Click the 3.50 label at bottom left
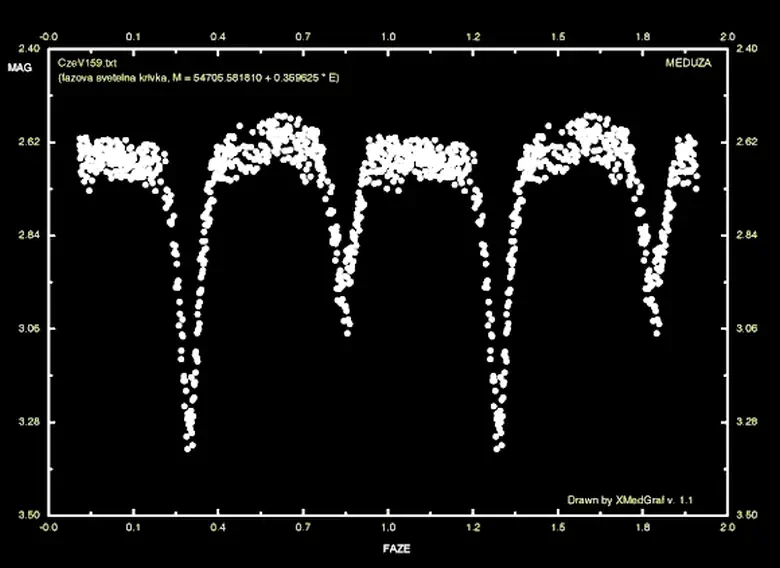This screenshot has width=780, height=568. [x=29, y=515]
